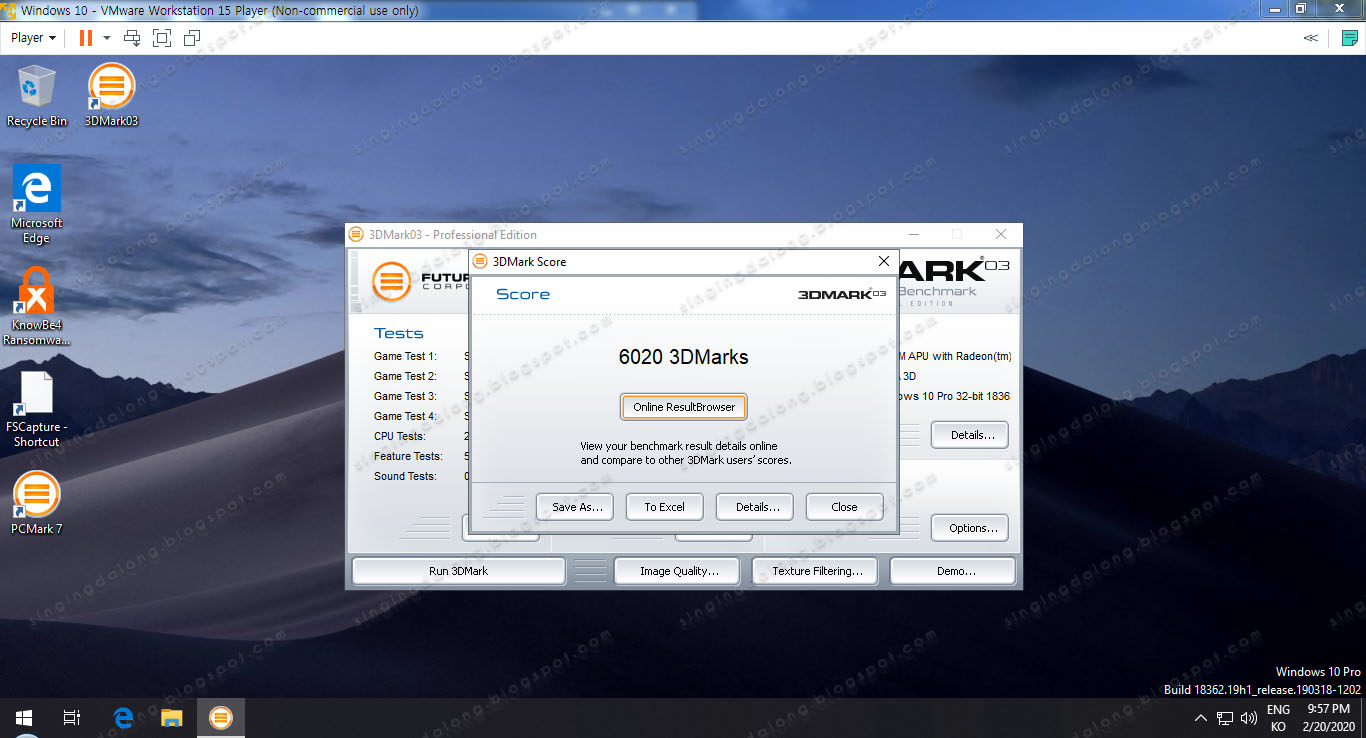Click the Game Test 4 label
Viewport: 1366px width, 738px height.
tap(405, 416)
